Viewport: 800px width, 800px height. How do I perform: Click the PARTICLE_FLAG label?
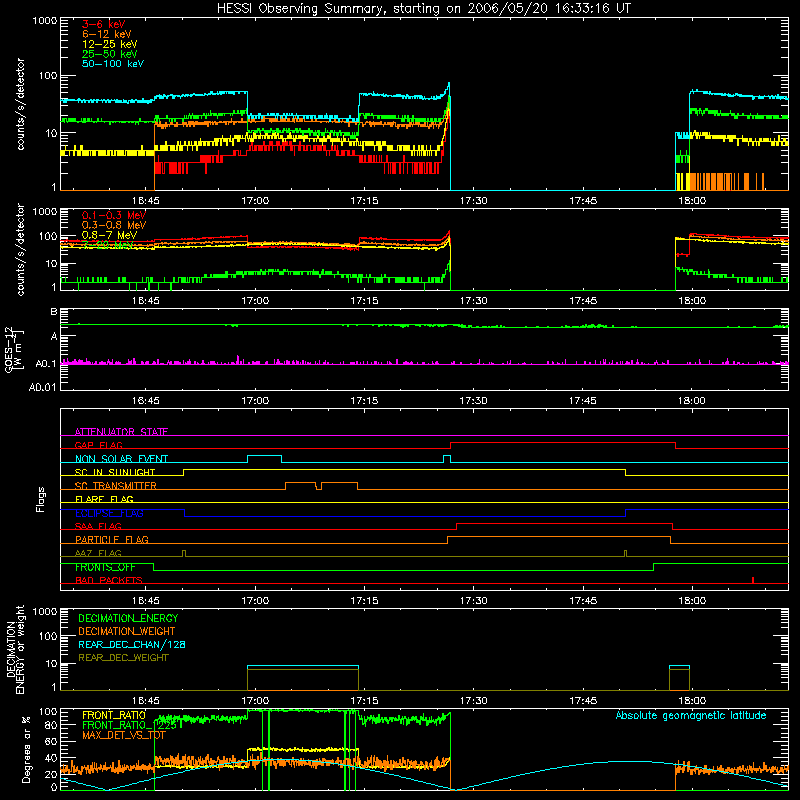tap(112, 539)
